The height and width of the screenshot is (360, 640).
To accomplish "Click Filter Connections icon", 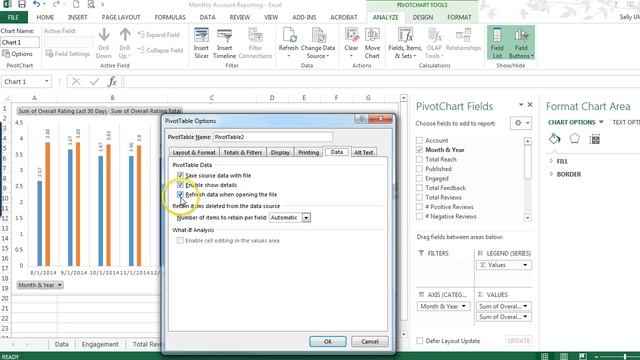I will coord(255,35).
